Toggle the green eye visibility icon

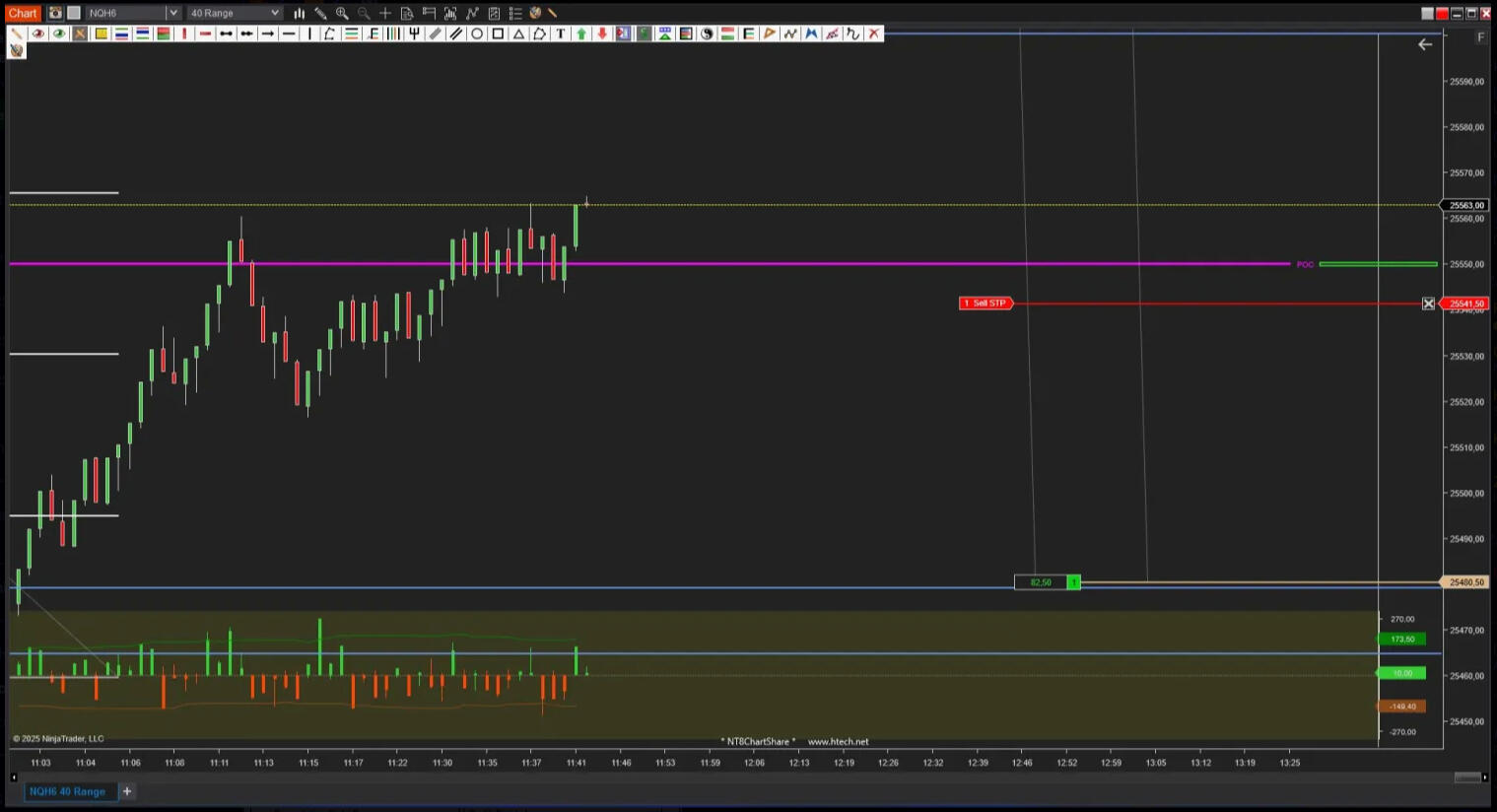coord(59,34)
